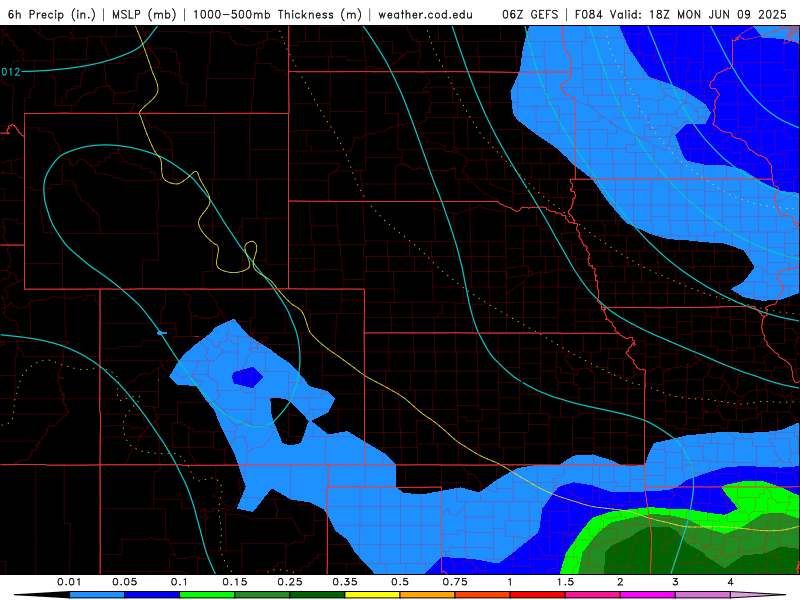
Task: Click the '0.01' scale value
Action: (x=69, y=582)
